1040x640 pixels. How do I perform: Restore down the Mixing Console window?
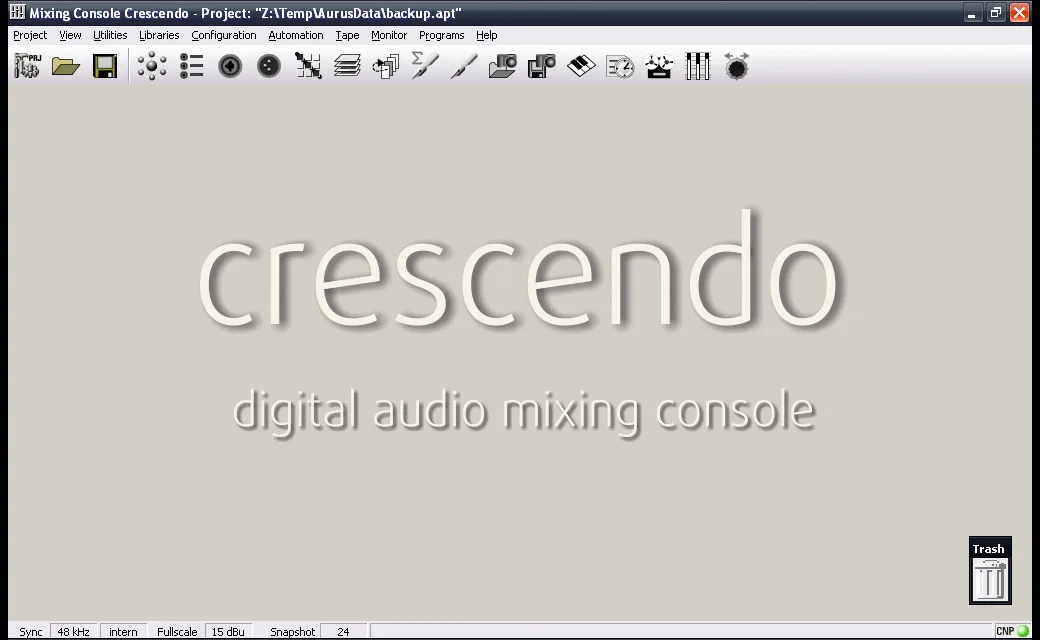996,13
